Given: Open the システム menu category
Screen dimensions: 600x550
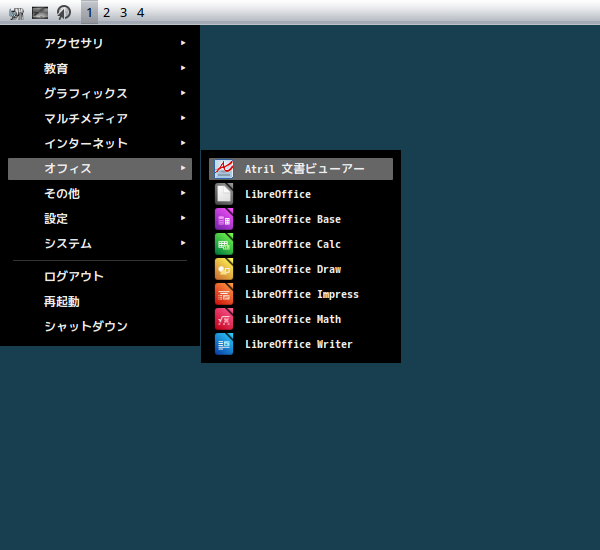Looking at the screenshot, I should pyautogui.click(x=100, y=244).
